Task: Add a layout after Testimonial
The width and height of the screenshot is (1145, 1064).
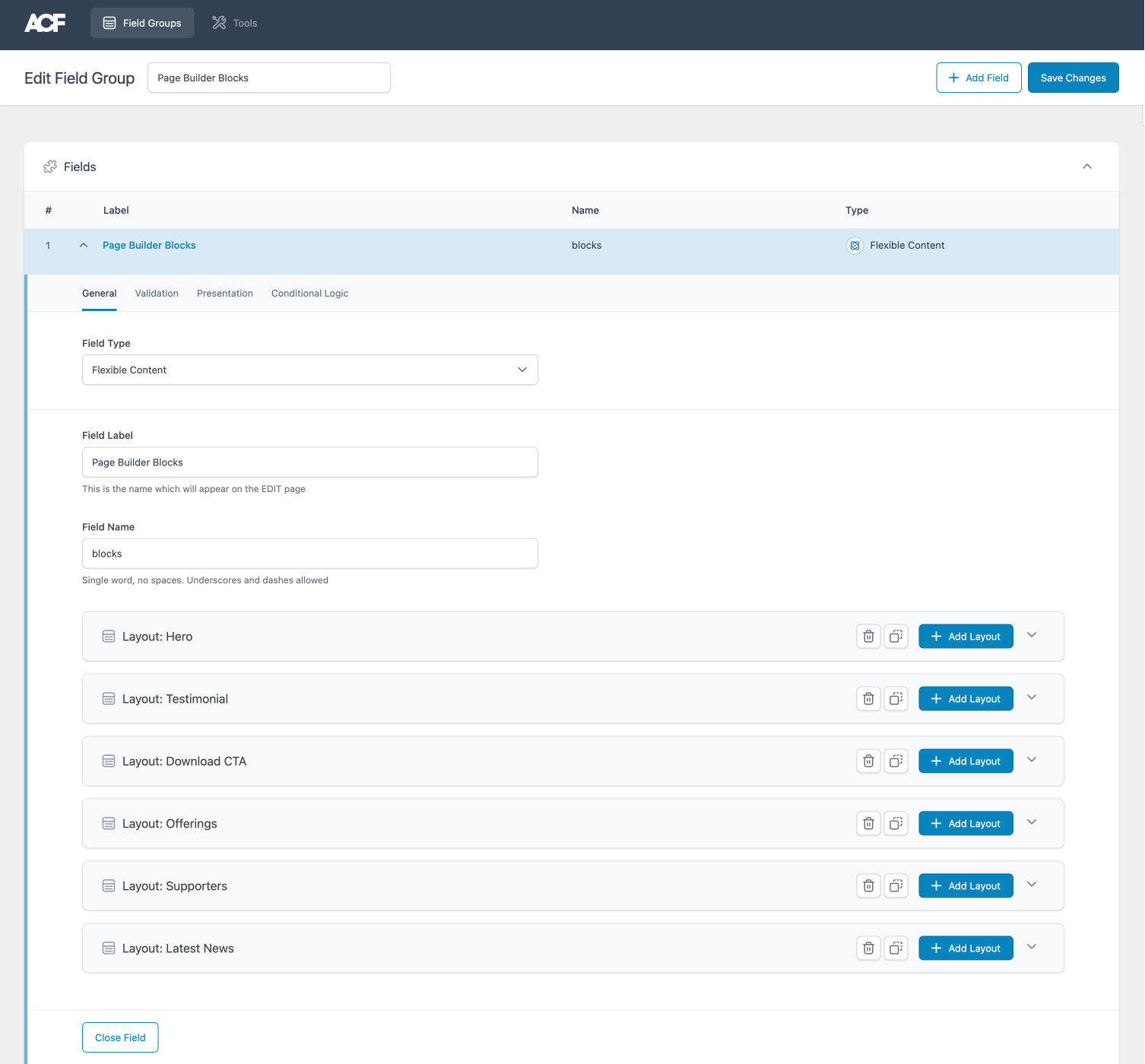Action: pyautogui.click(x=966, y=699)
